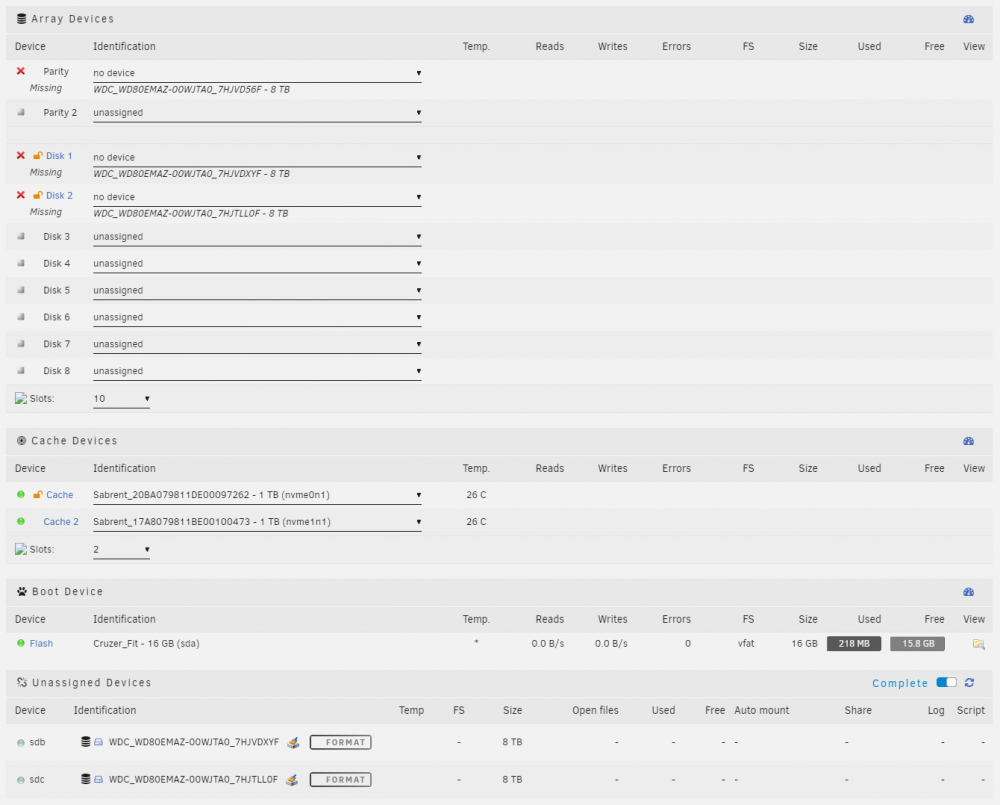Click Cache Devices section title
Viewport: 1000px width, 805px height.
[x=74, y=440]
